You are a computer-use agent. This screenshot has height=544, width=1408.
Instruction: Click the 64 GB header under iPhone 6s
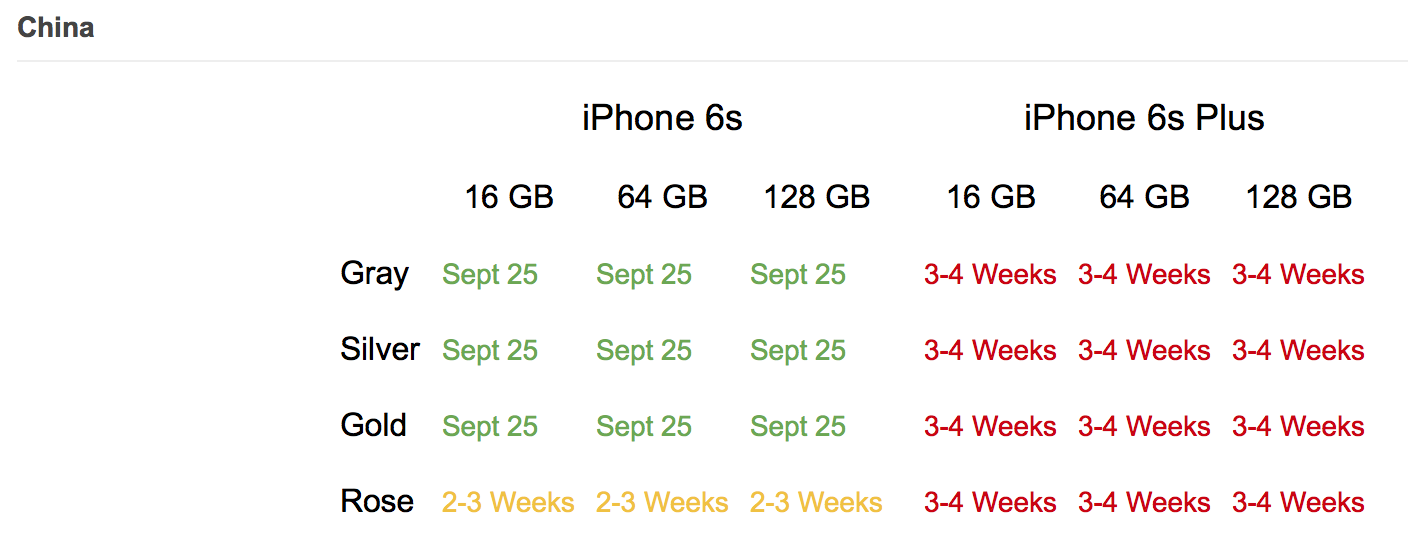tap(663, 197)
